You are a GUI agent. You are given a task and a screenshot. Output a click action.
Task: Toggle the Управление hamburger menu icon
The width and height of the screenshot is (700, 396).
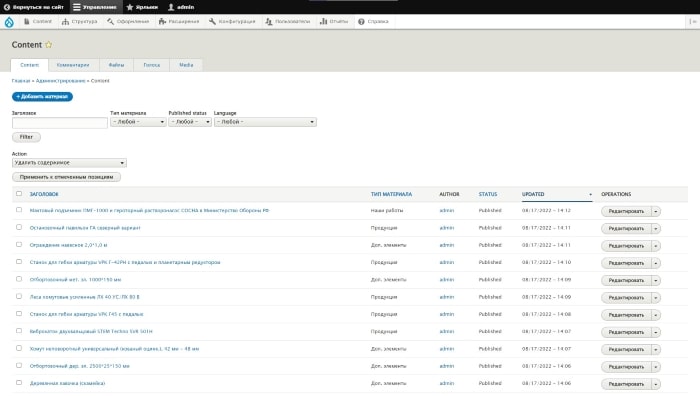(77, 7)
